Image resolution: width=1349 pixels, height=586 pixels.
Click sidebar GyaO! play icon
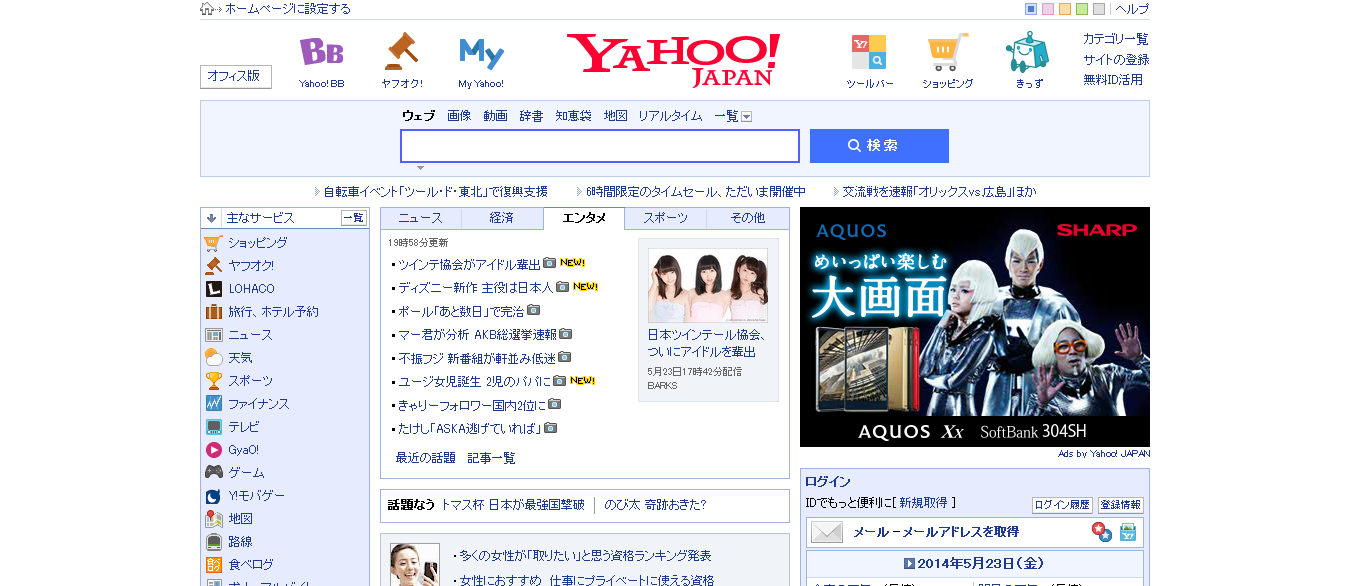tap(213, 449)
